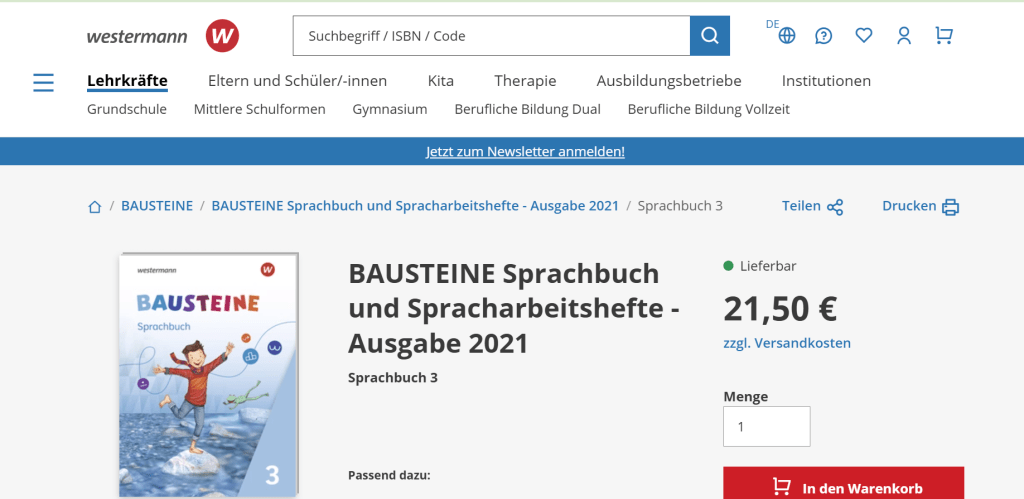This screenshot has height=499, width=1024.
Task: Select Eltern und Schüler/-innen tab
Action: [x=297, y=81]
